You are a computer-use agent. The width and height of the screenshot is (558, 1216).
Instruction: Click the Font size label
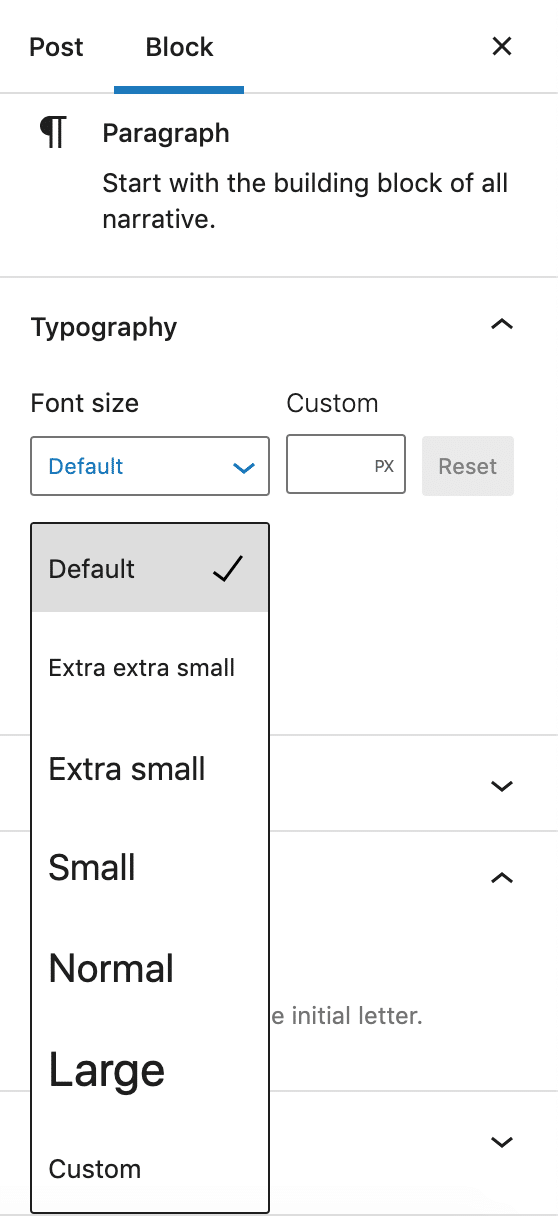(85, 403)
